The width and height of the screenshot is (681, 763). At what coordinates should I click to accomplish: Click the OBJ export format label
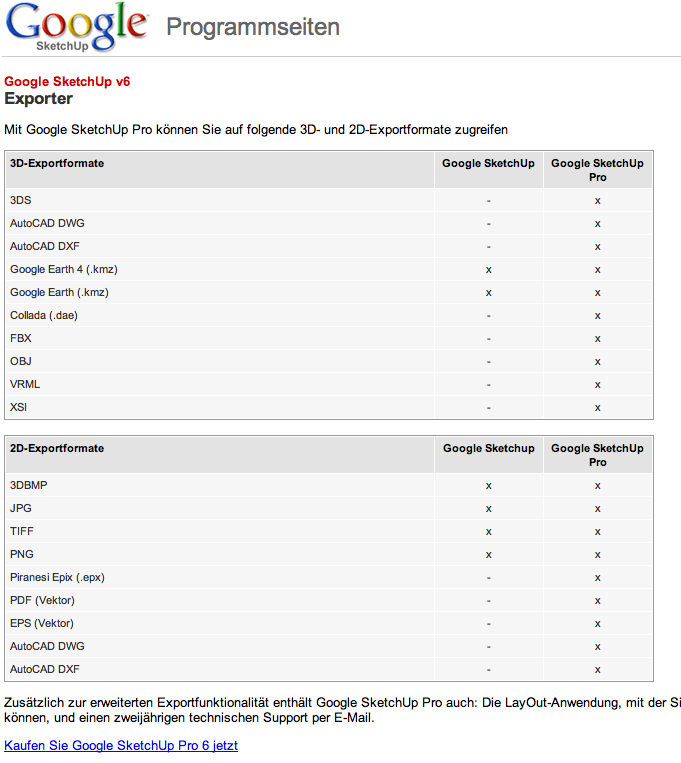click(x=21, y=361)
